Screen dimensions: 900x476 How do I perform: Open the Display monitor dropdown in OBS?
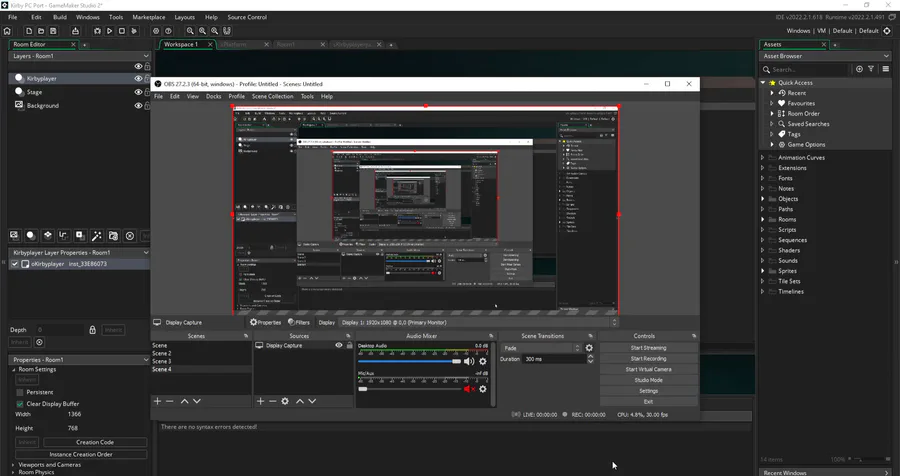pyautogui.click(x=478, y=322)
